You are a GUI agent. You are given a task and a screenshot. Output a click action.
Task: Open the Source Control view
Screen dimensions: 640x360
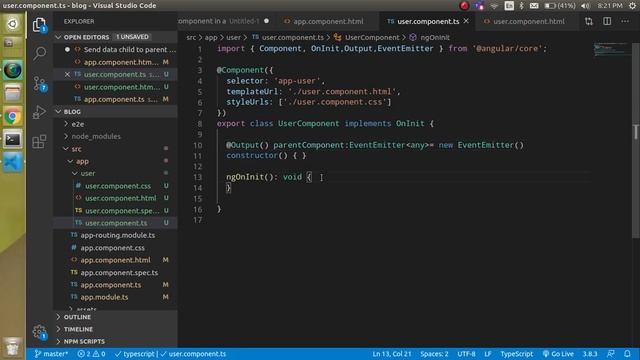(40, 84)
